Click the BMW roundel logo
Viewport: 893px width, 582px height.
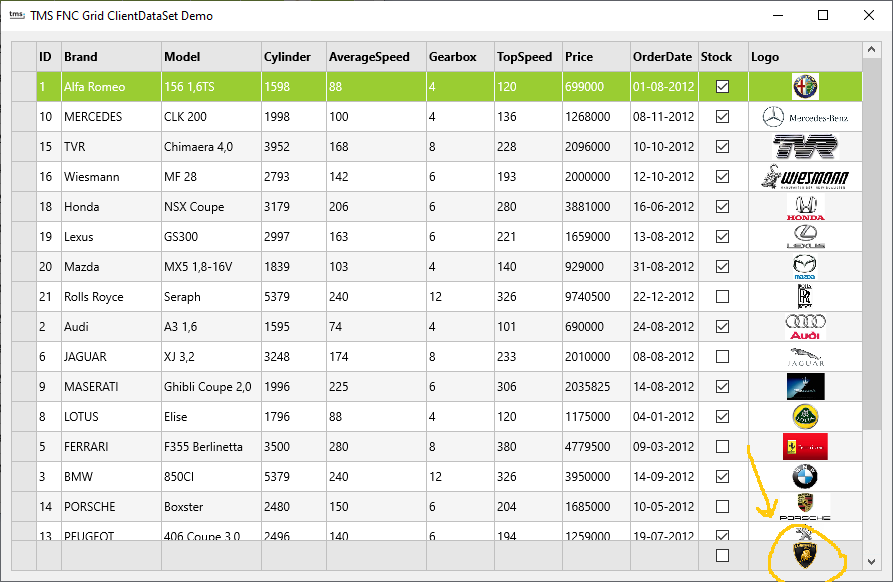(x=805, y=477)
